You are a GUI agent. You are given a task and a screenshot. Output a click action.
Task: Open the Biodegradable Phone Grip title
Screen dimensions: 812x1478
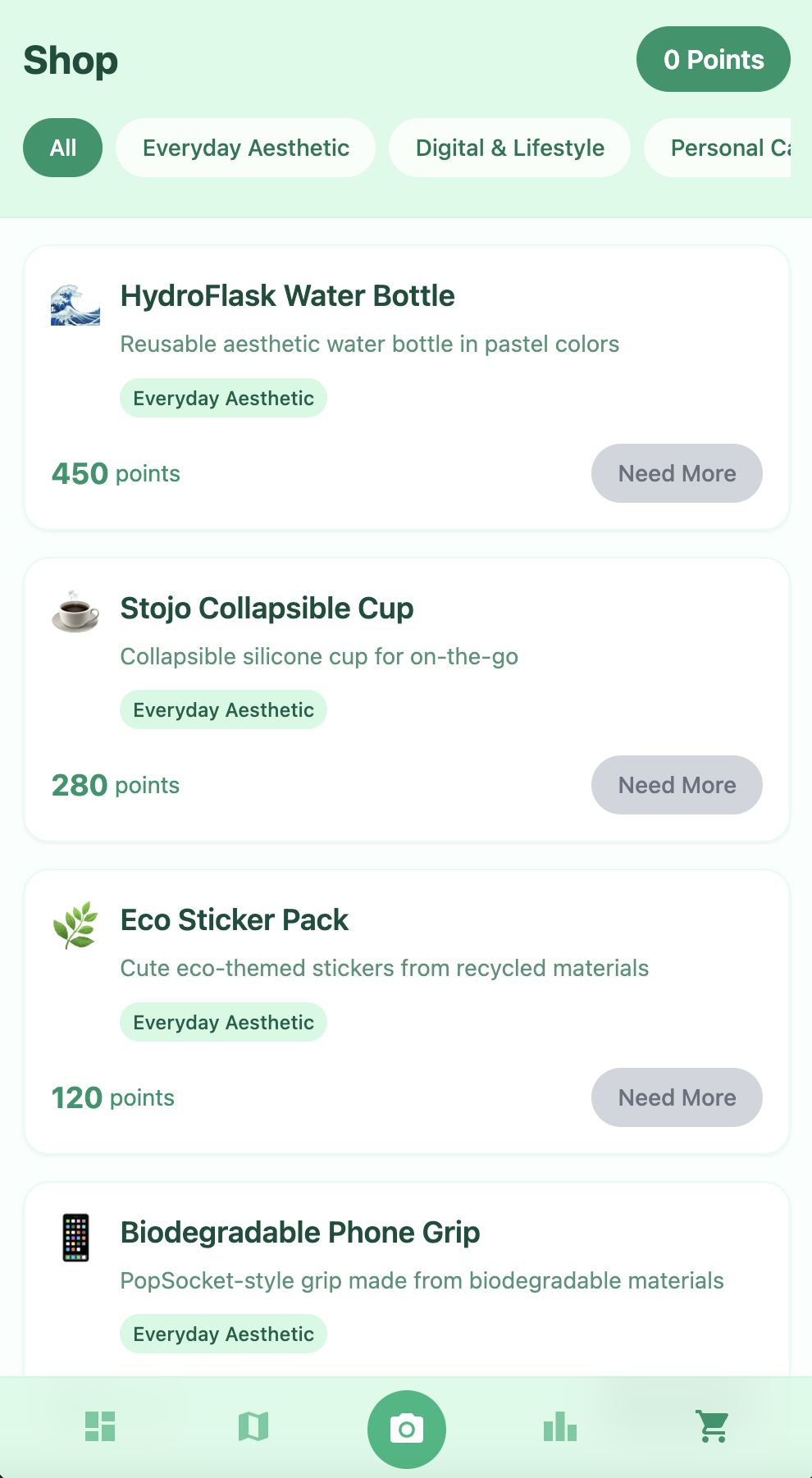coord(300,1233)
